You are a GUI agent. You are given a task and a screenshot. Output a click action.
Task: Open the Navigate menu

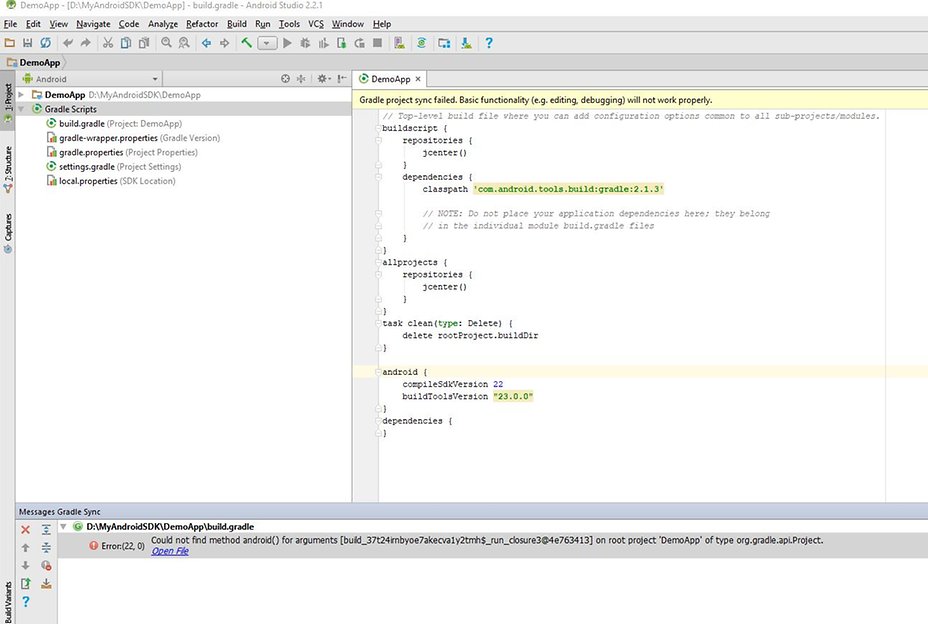tap(94, 24)
